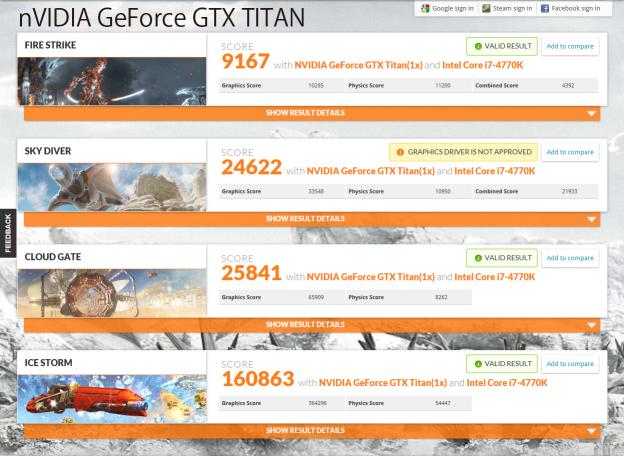Viewport: 624px width, 456px height.
Task: Click the Steam sign in icon
Action: tap(486, 8)
